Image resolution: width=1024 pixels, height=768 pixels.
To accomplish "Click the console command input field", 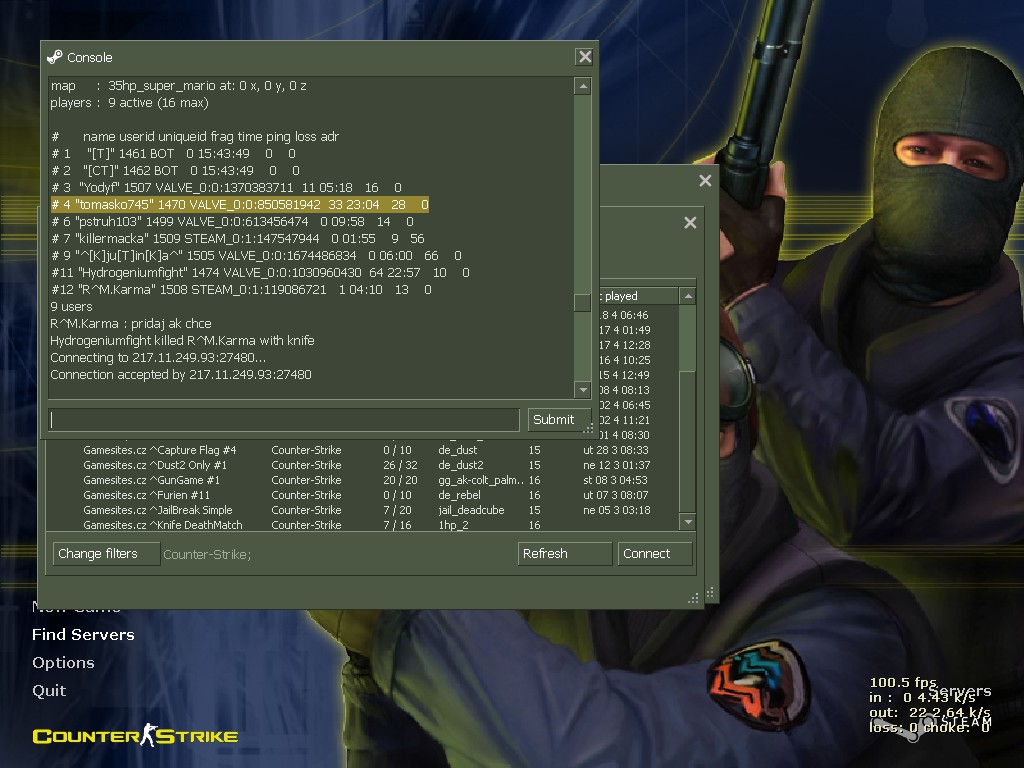I will (284, 419).
